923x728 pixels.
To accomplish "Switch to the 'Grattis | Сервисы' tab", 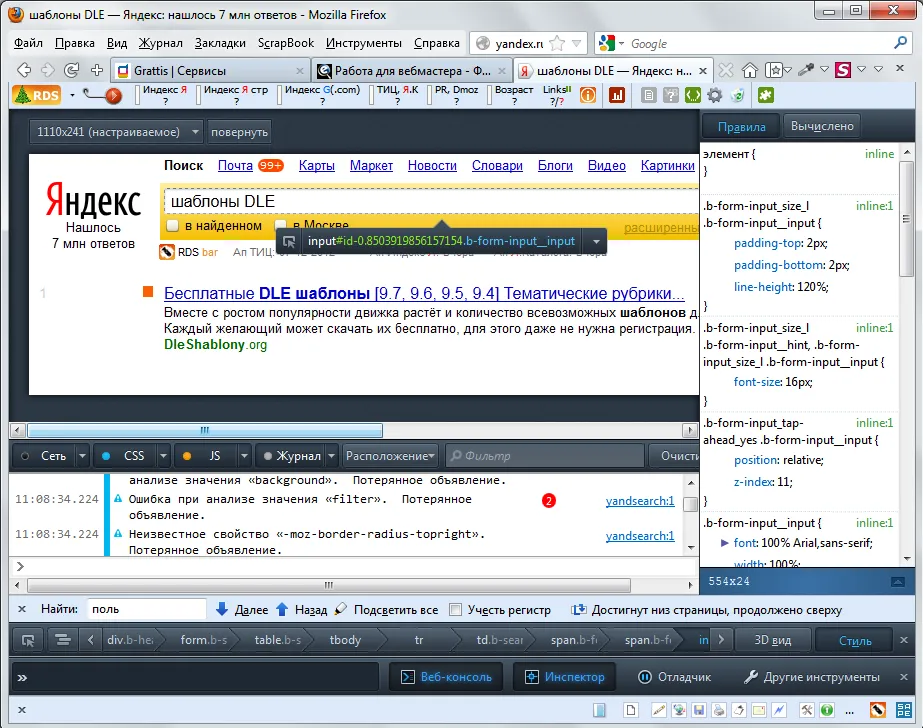I will 210,71.
